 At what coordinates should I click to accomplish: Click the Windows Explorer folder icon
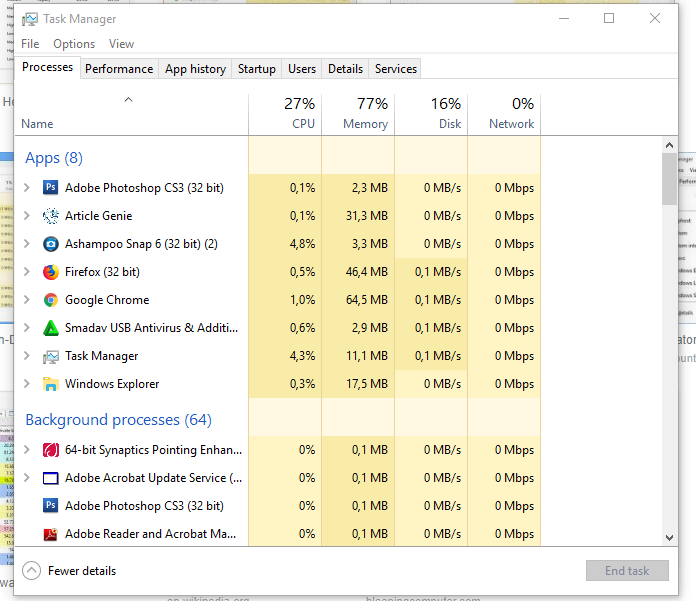click(x=51, y=384)
